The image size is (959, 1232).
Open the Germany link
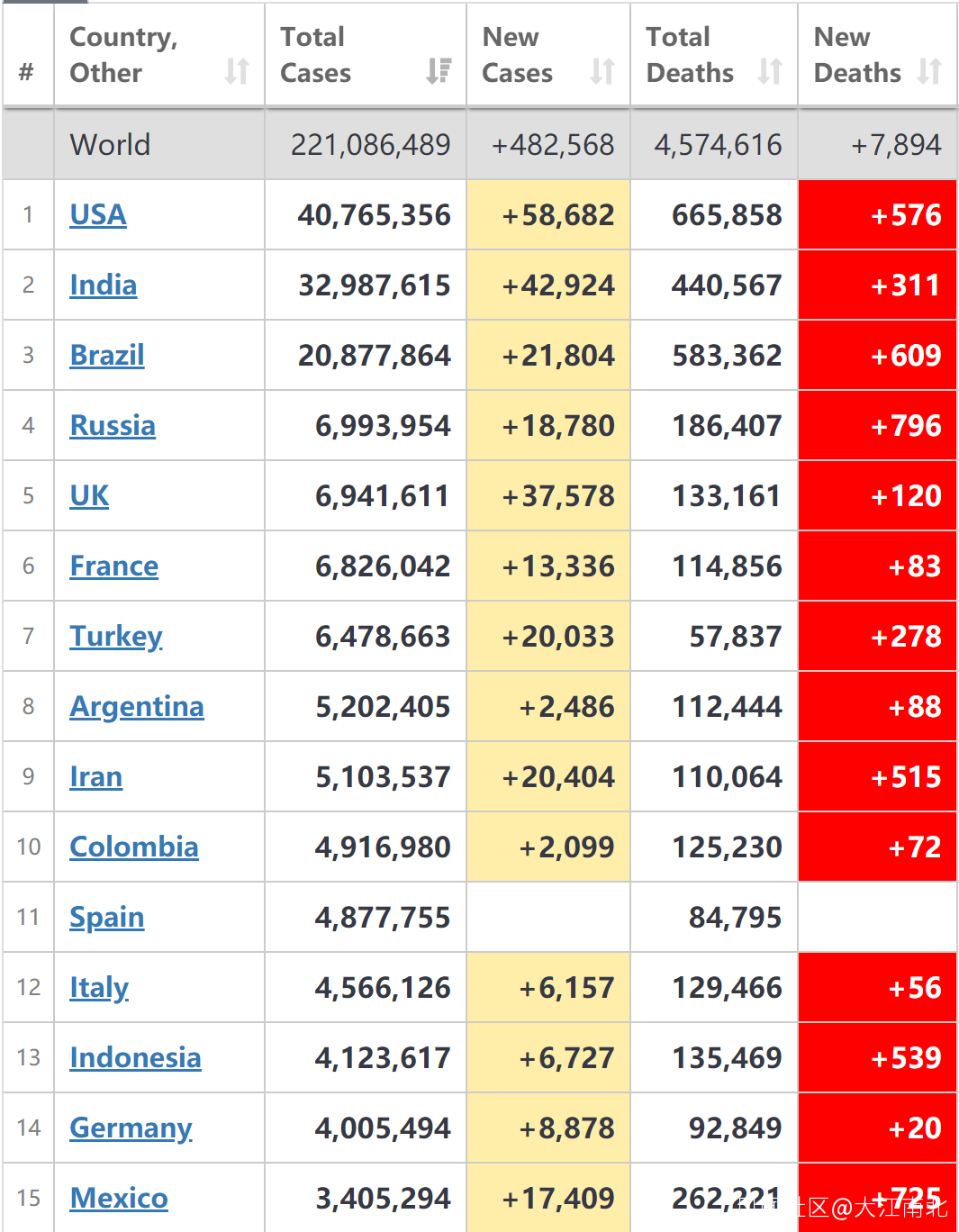point(131,1128)
